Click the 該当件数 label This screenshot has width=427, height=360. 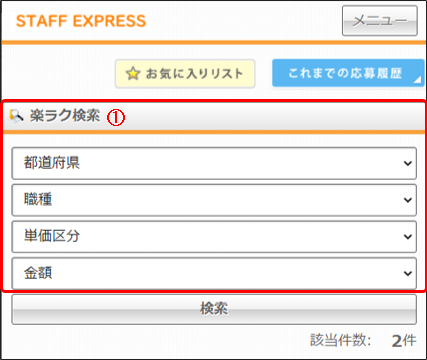[x=341, y=340]
